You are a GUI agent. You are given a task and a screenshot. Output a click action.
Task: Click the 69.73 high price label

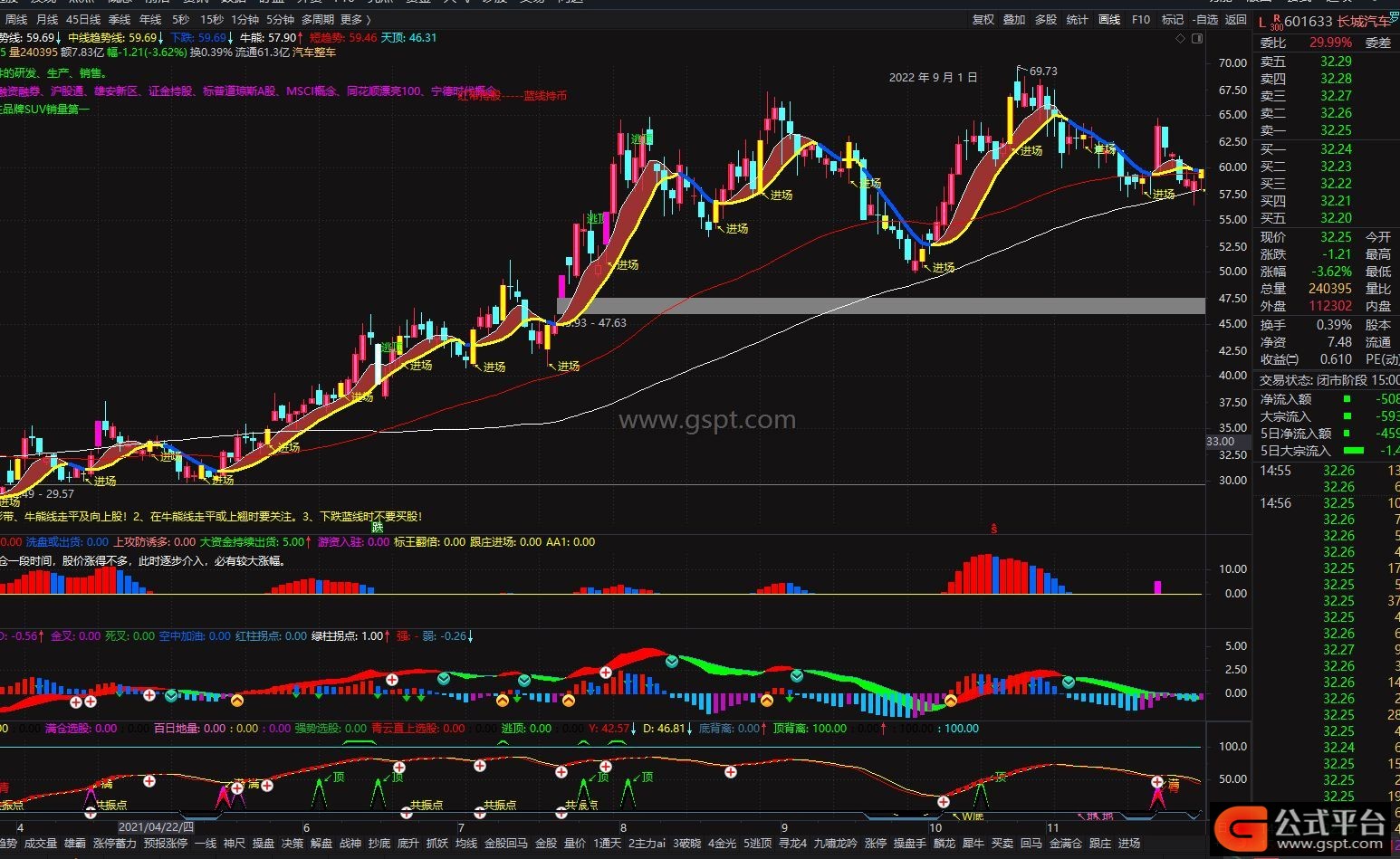click(x=1043, y=72)
